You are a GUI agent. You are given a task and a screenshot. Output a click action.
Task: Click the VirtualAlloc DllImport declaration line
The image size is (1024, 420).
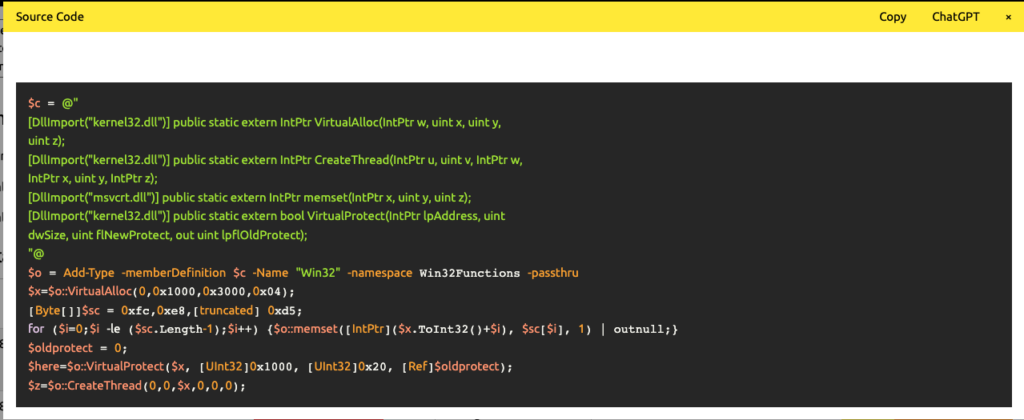tap(264, 122)
